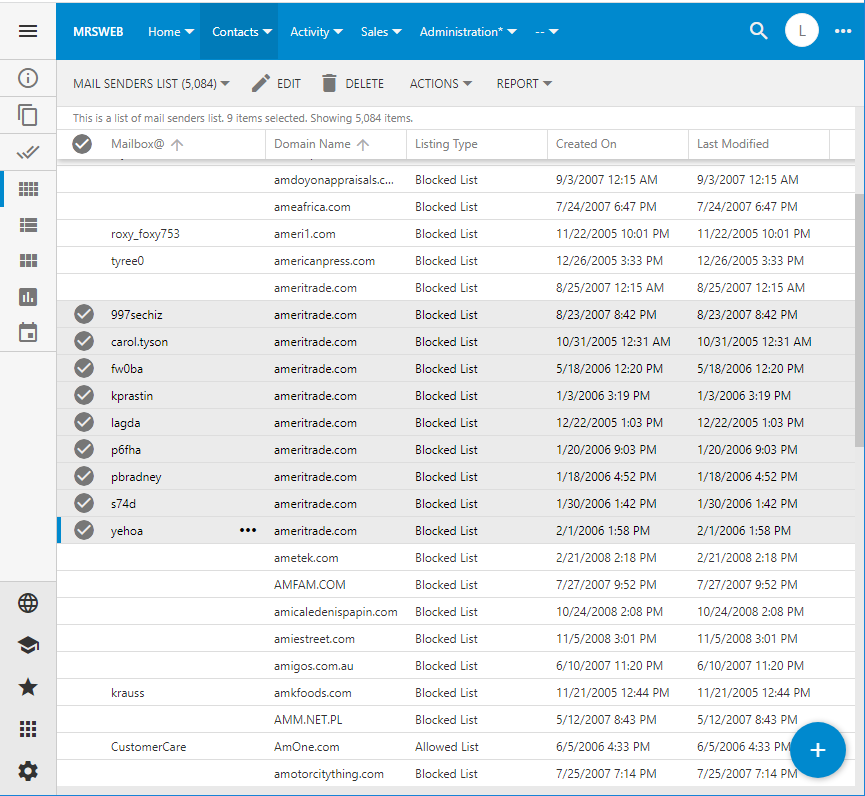Image resolution: width=865 pixels, height=796 pixels.
Task: Uncheck the fw0ba row checkbox
Action: click(x=84, y=368)
